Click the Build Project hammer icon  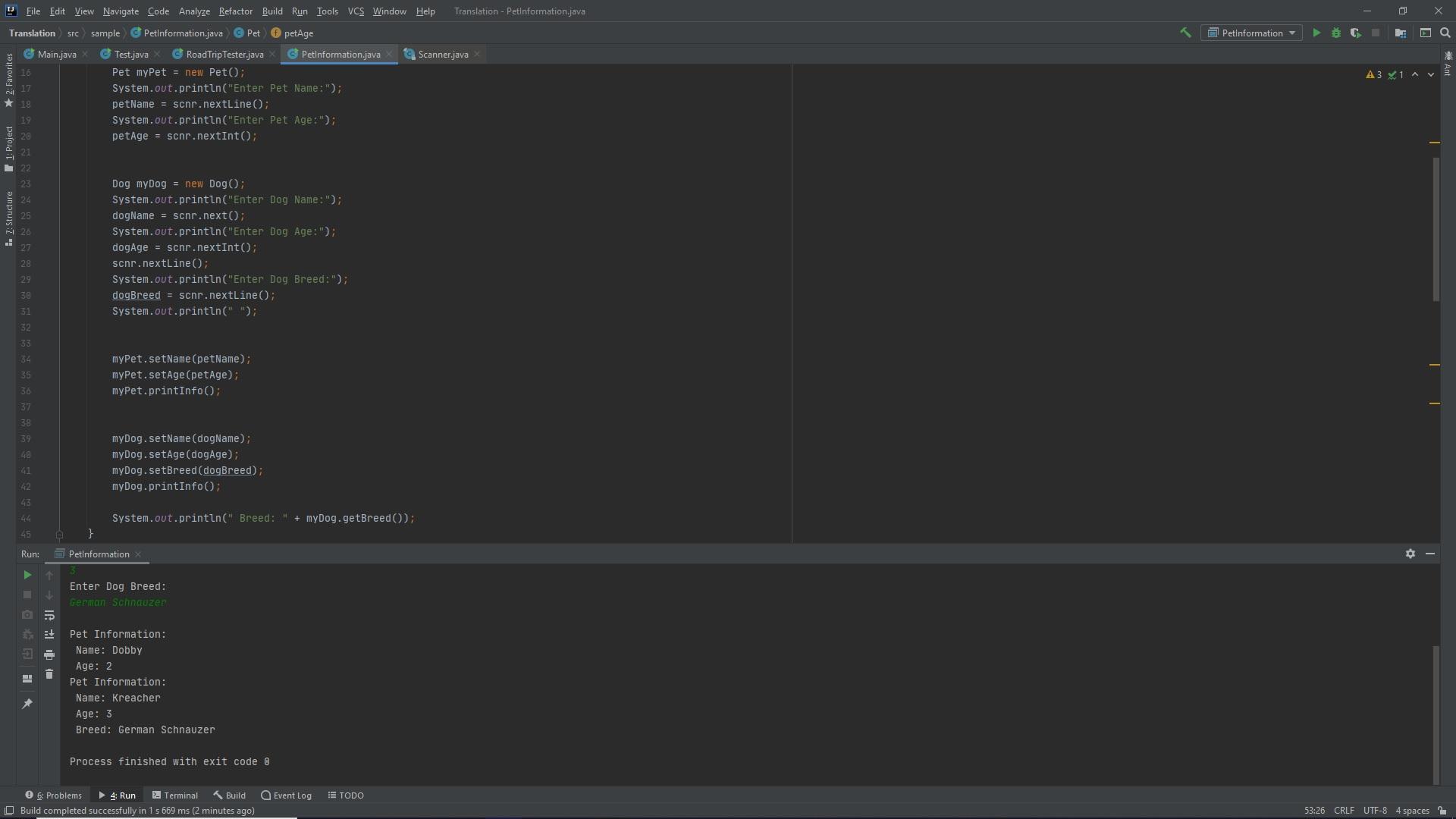point(1185,33)
